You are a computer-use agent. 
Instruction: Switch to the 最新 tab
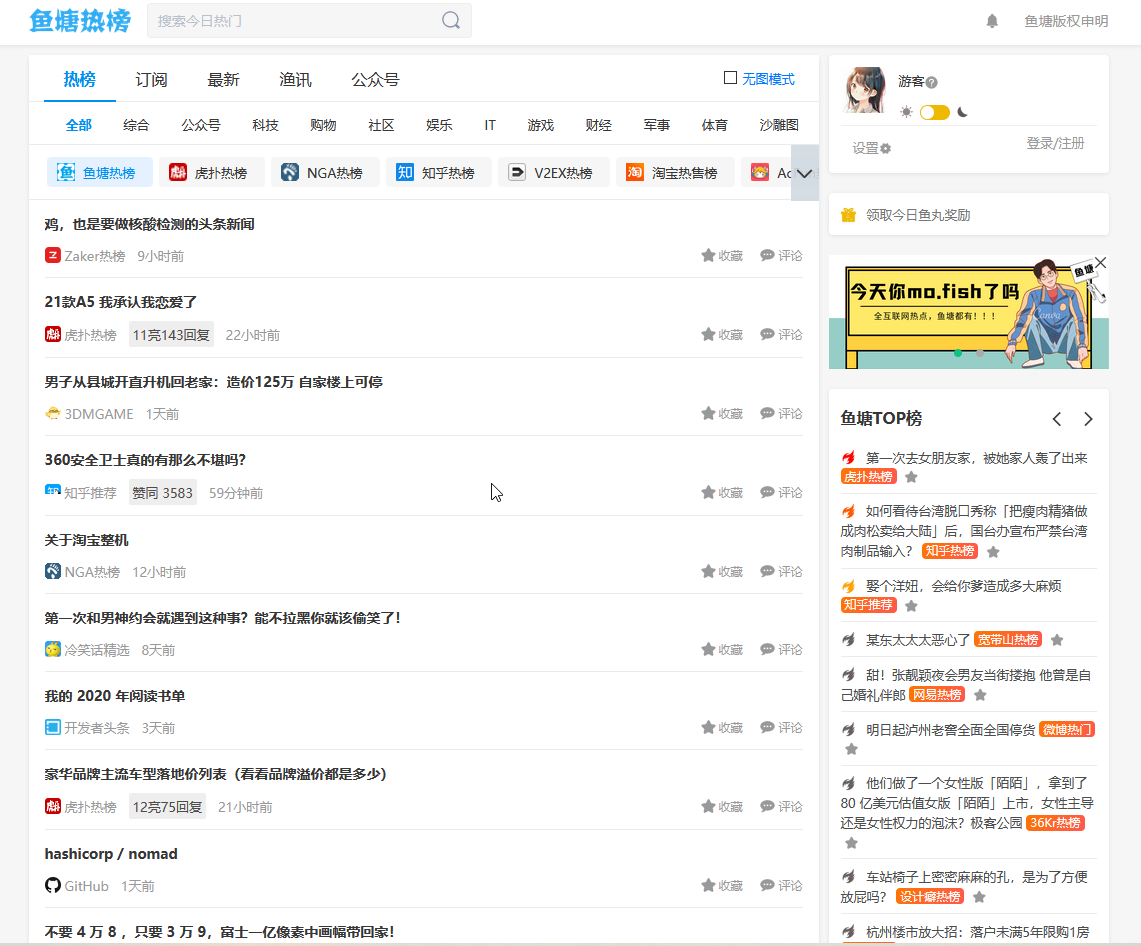click(223, 79)
